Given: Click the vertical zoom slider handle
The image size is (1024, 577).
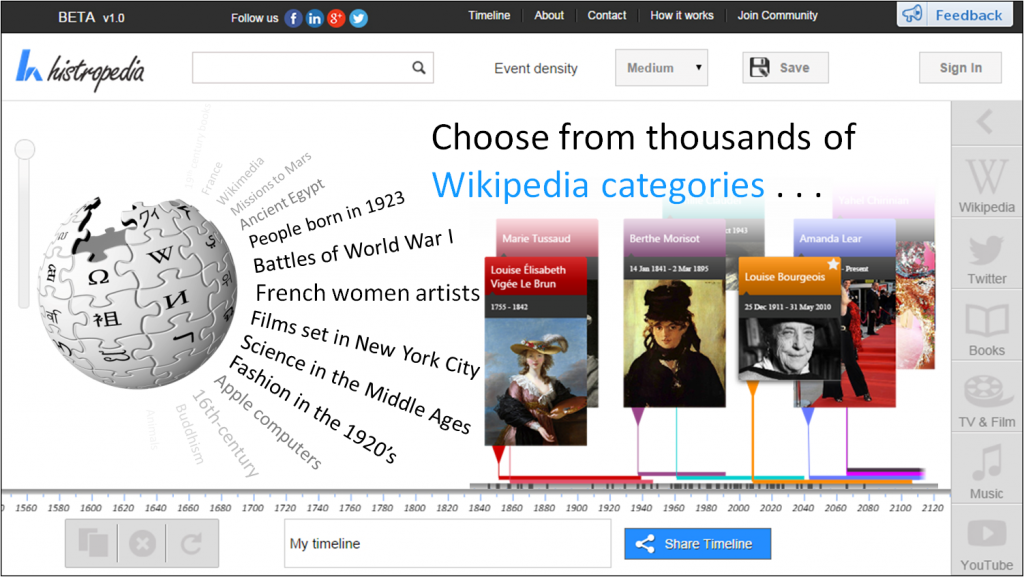Looking at the screenshot, I should point(24,150).
